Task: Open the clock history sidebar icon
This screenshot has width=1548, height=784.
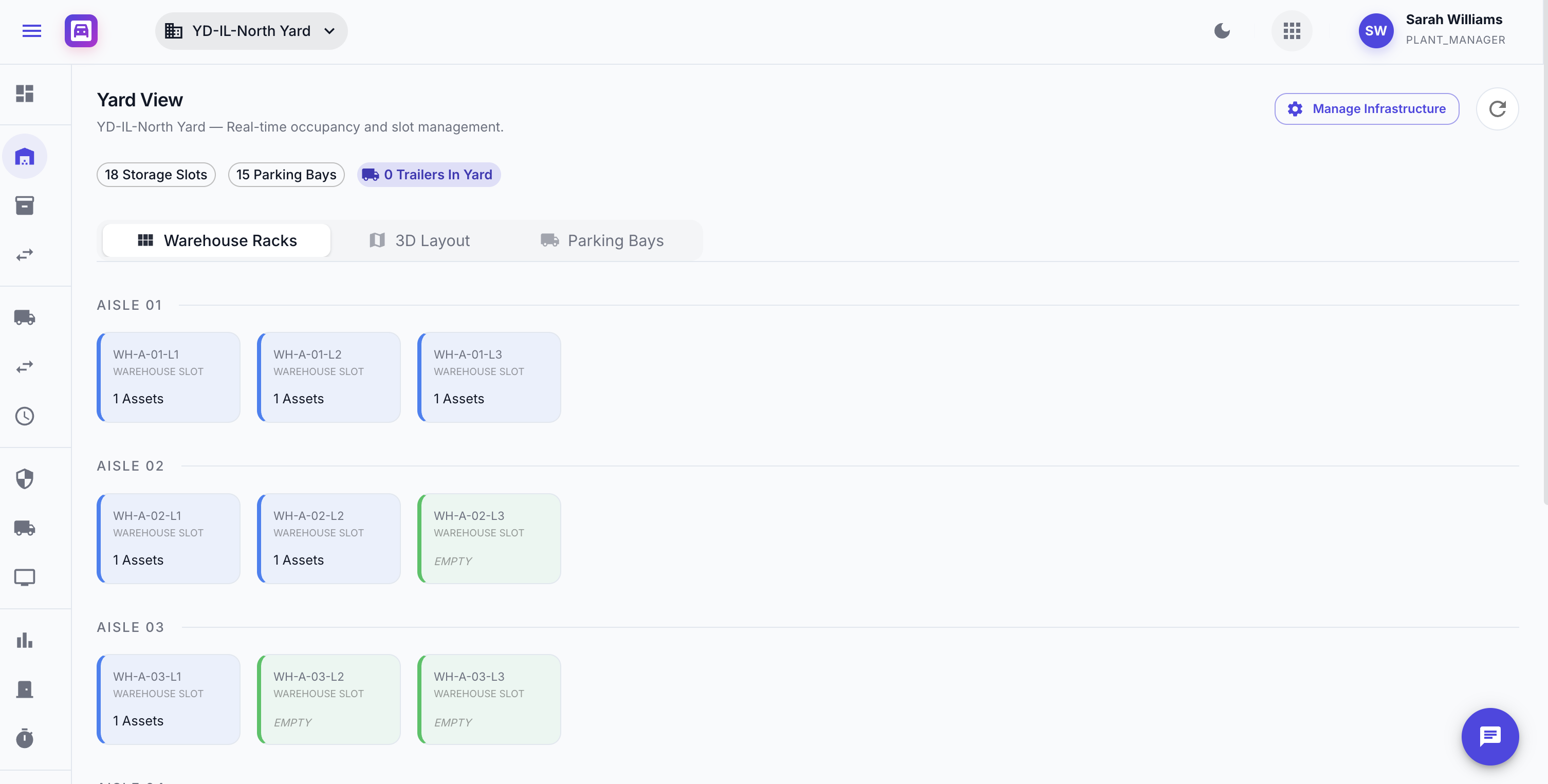Action: click(25, 416)
